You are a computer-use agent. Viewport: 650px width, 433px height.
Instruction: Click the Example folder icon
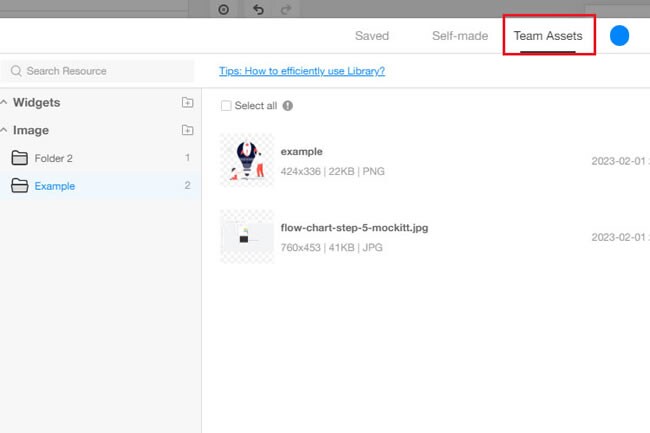tap(19, 186)
